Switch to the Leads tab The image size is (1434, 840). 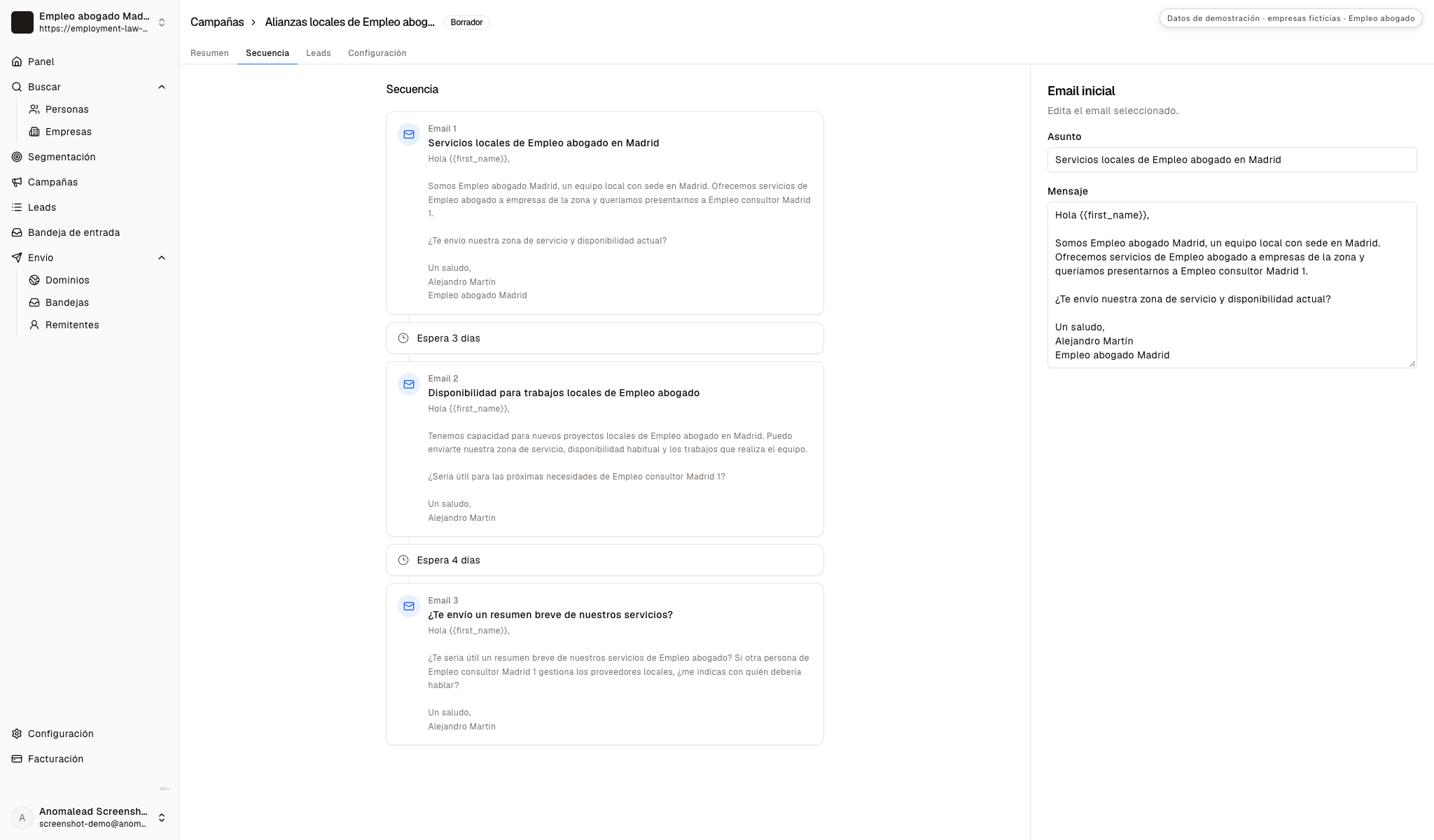pos(319,53)
